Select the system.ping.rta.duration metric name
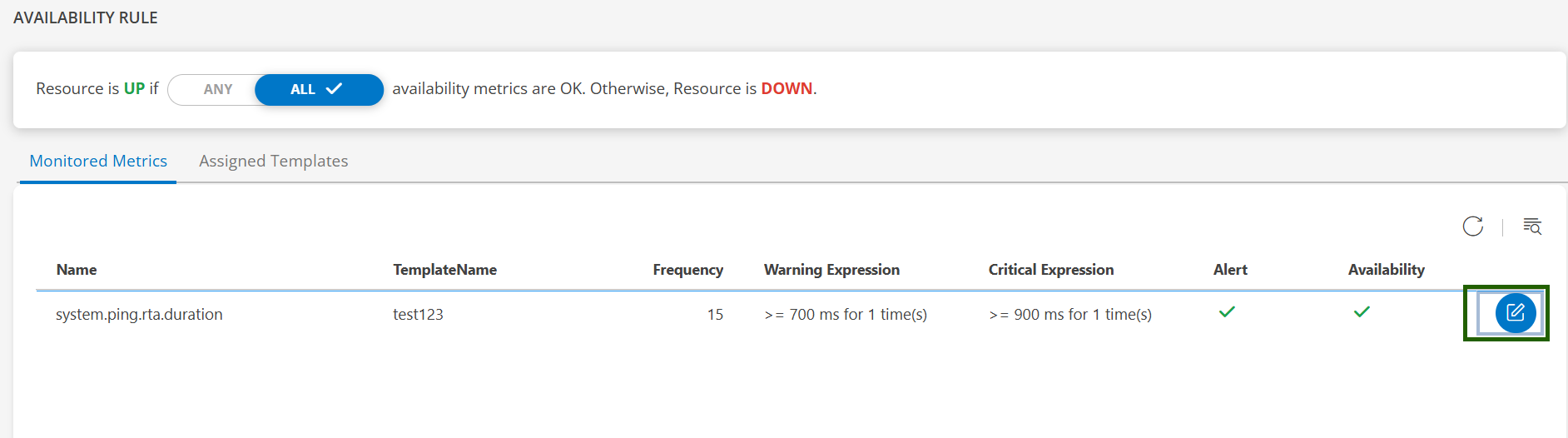This screenshot has width=1568, height=438. click(139, 315)
